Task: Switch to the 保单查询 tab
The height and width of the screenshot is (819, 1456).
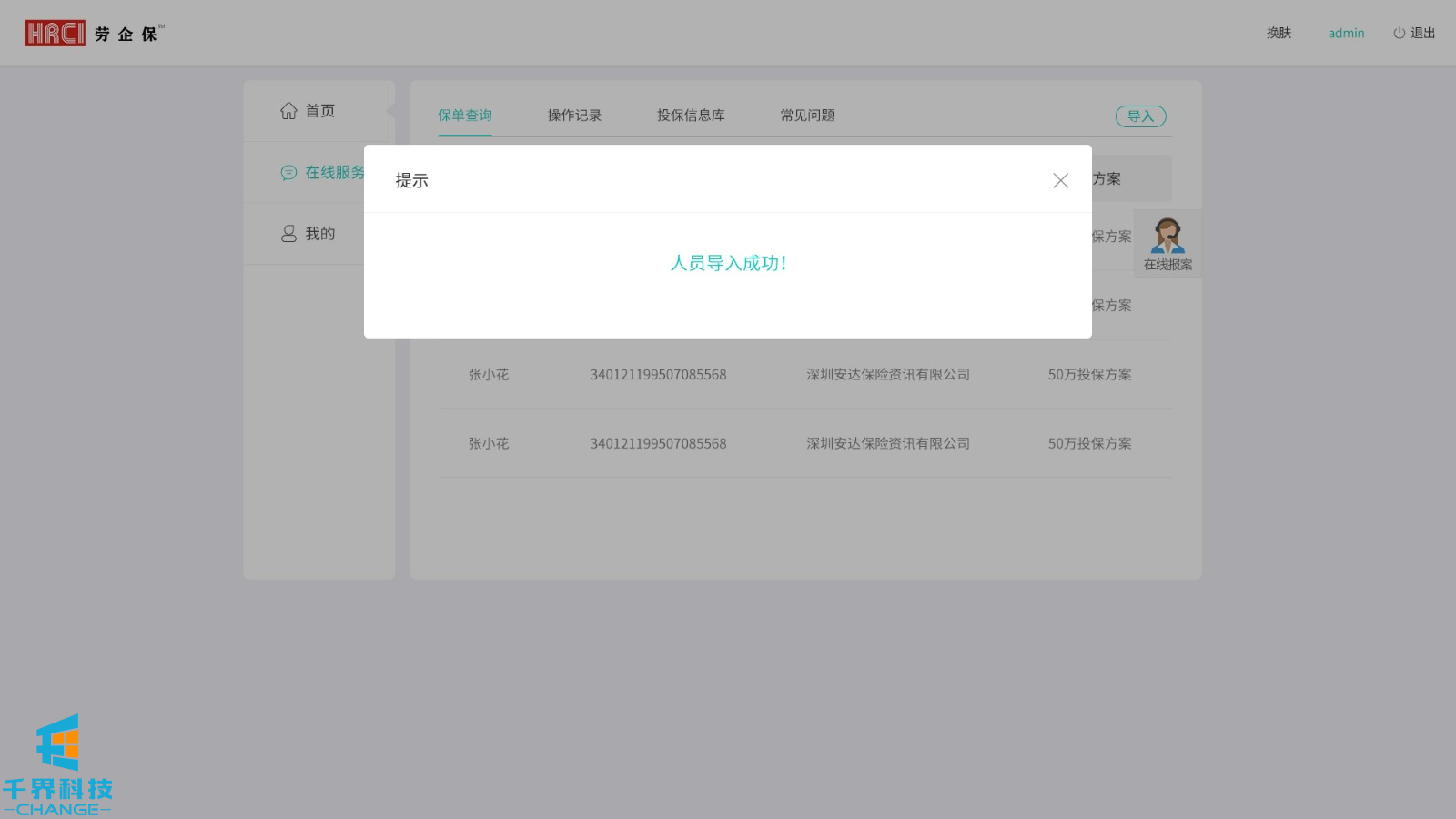Action: [x=464, y=116]
